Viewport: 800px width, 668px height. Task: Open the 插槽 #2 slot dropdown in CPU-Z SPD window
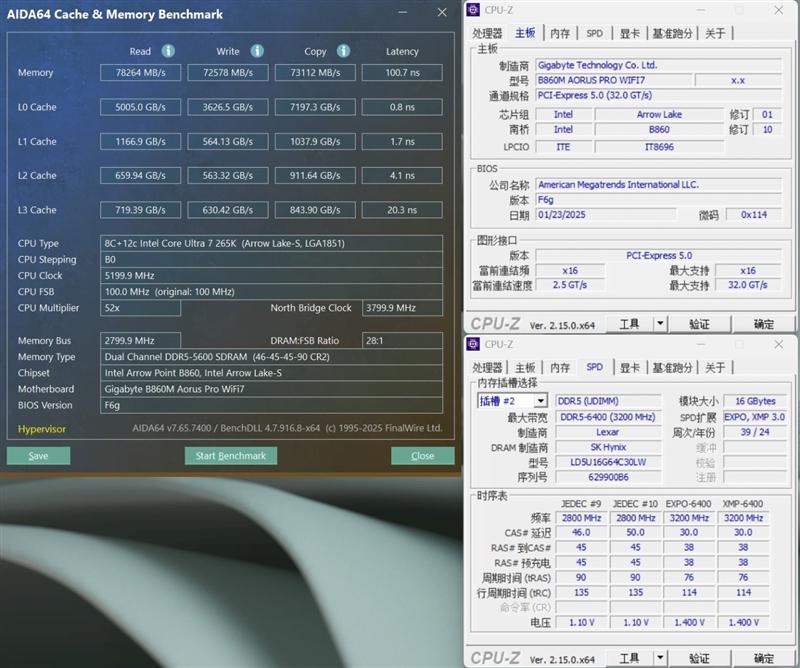(540, 401)
